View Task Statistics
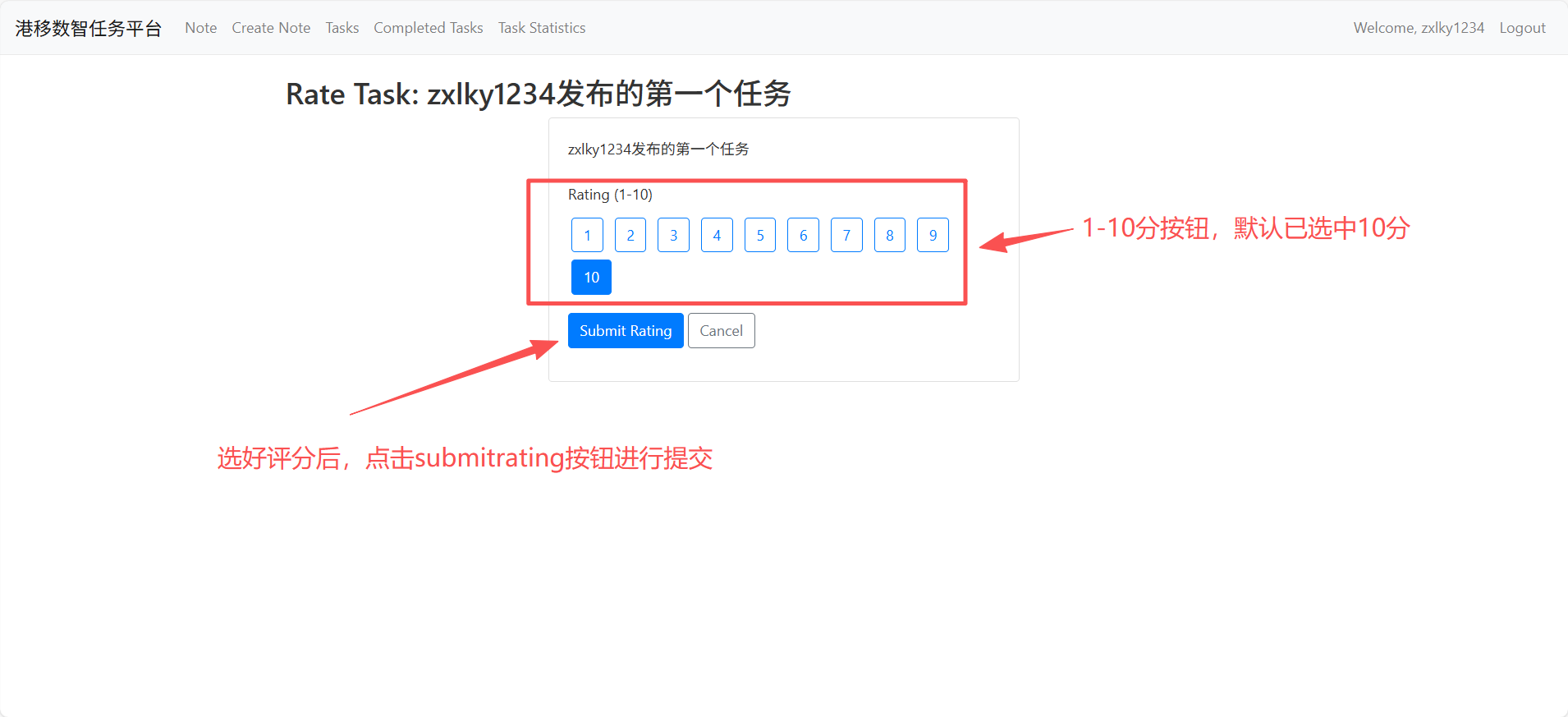The height and width of the screenshot is (717, 1568). (x=542, y=28)
